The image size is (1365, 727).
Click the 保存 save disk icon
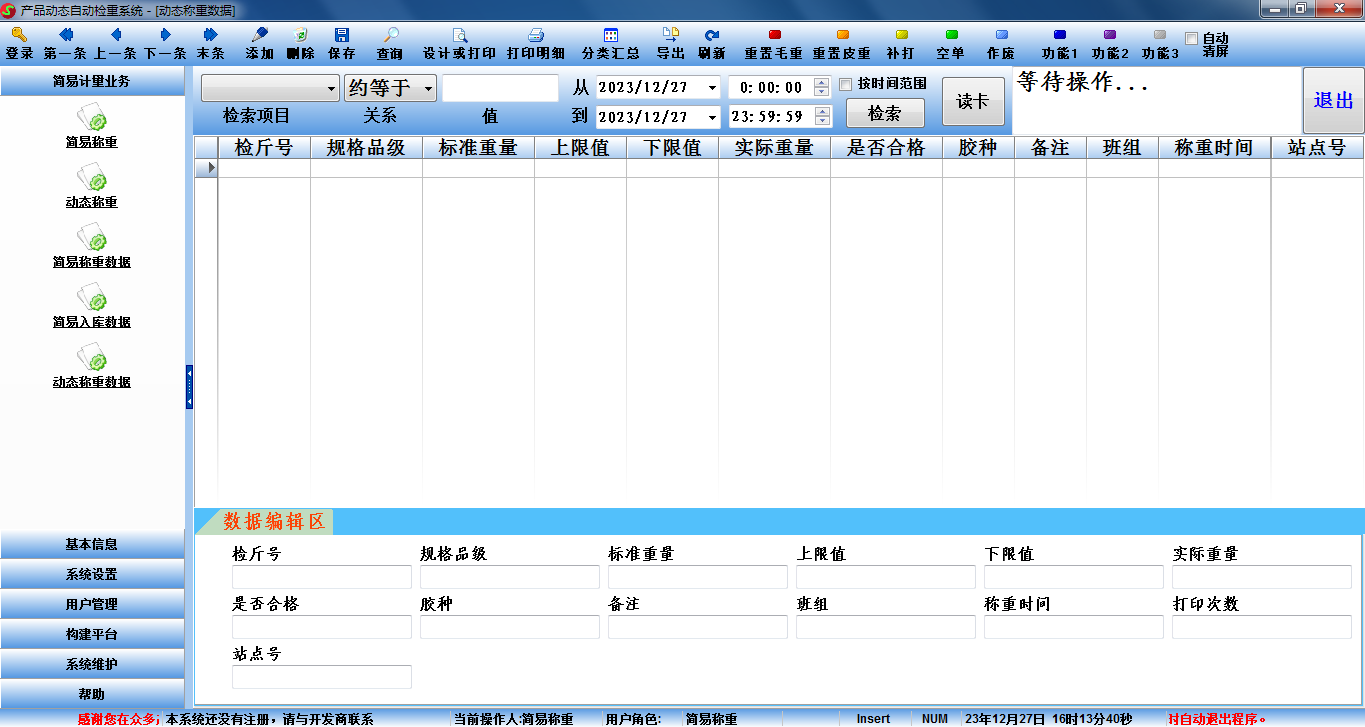[x=342, y=35]
